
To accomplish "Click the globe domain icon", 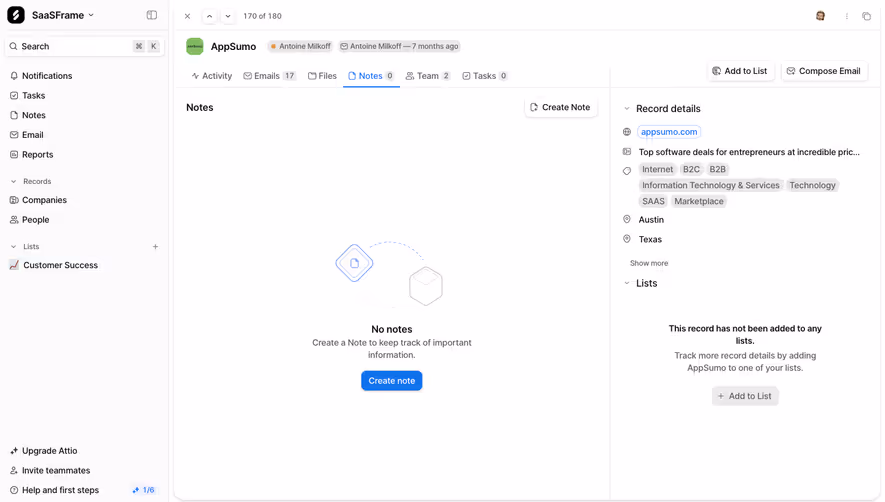I will pos(626,132).
